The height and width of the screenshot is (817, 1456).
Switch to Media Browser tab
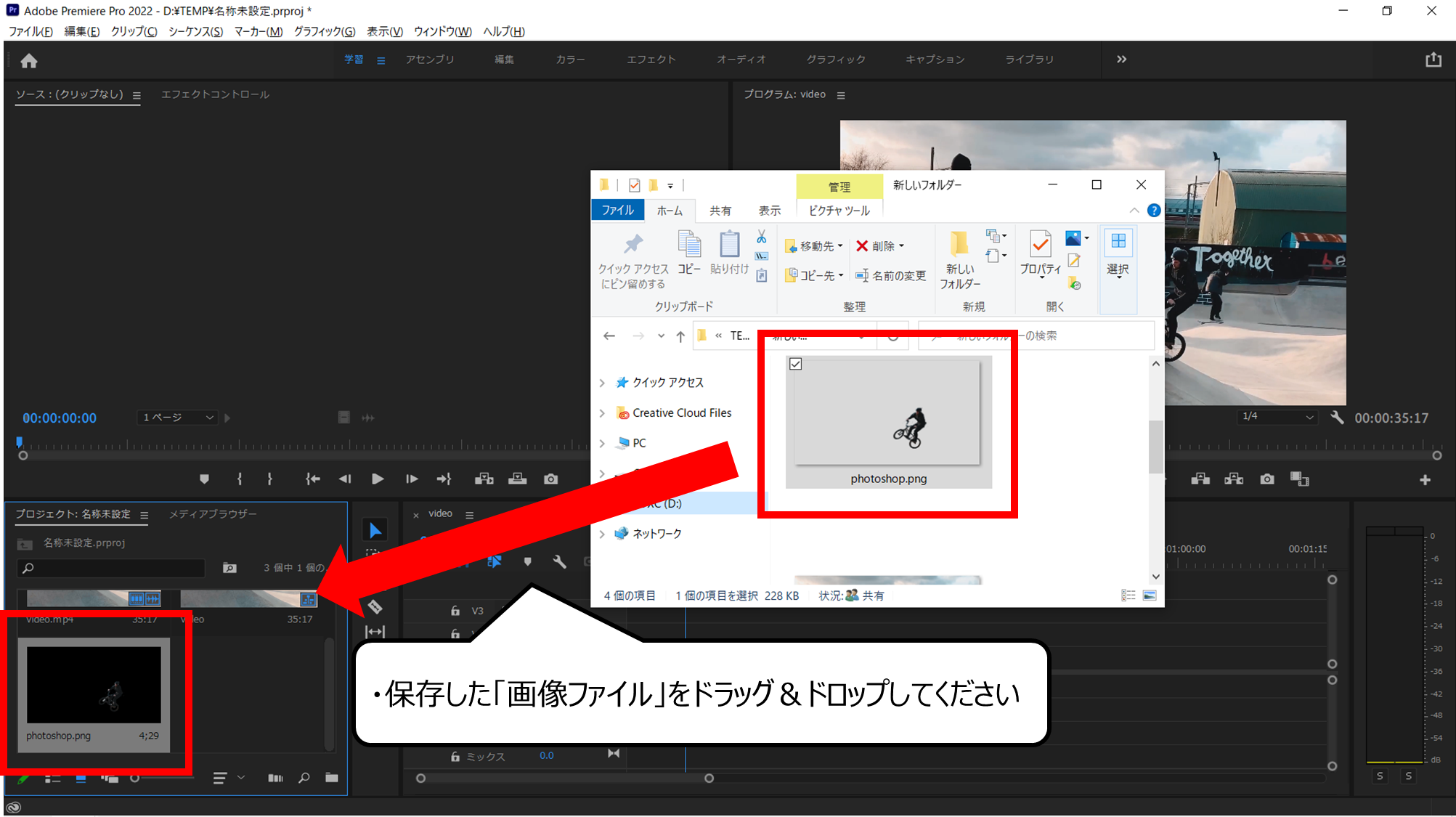pyautogui.click(x=213, y=514)
